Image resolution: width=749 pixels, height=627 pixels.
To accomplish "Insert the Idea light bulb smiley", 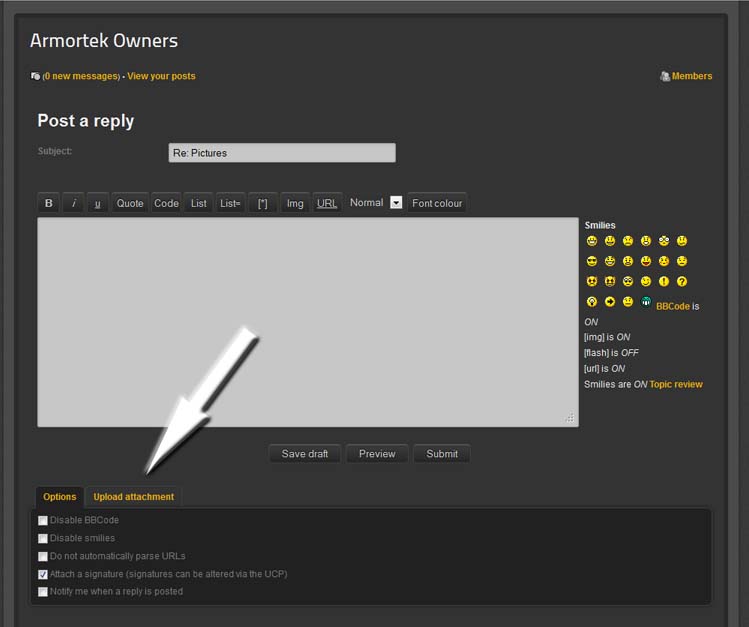I will 592,302.
